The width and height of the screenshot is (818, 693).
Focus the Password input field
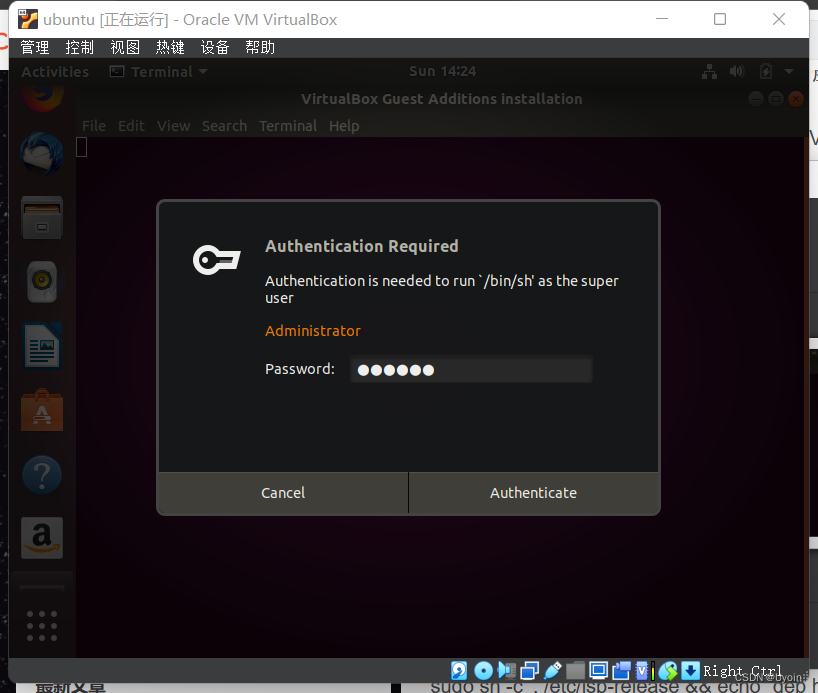point(471,369)
